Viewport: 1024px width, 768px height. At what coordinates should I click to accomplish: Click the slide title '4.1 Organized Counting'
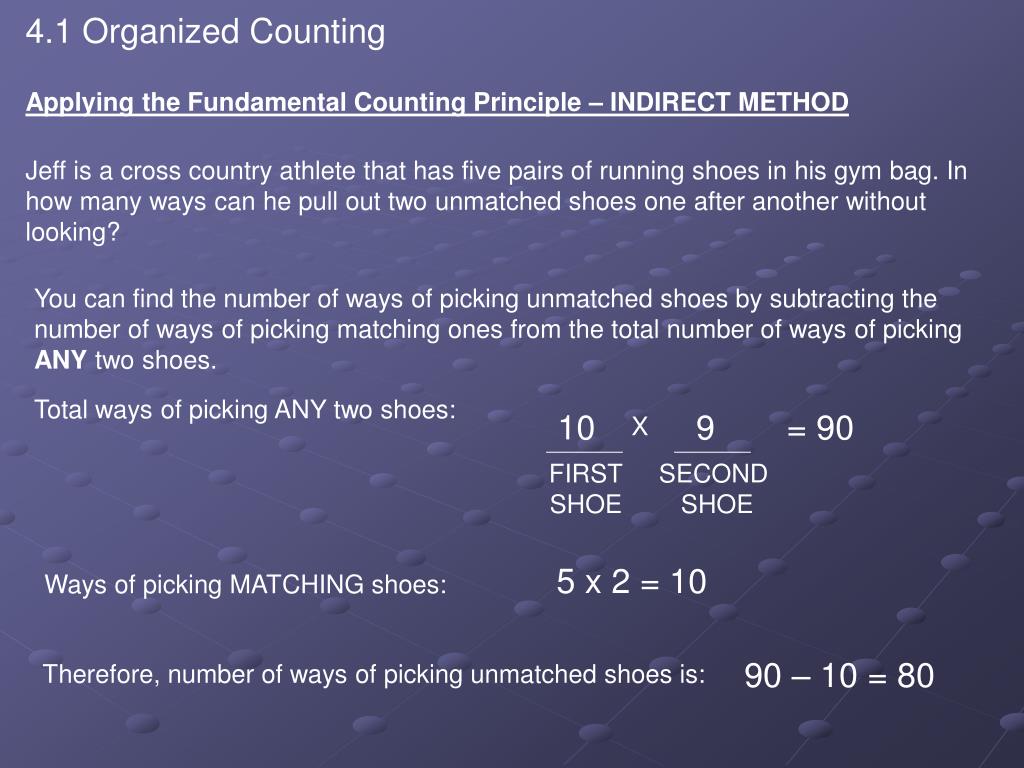click(205, 33)
